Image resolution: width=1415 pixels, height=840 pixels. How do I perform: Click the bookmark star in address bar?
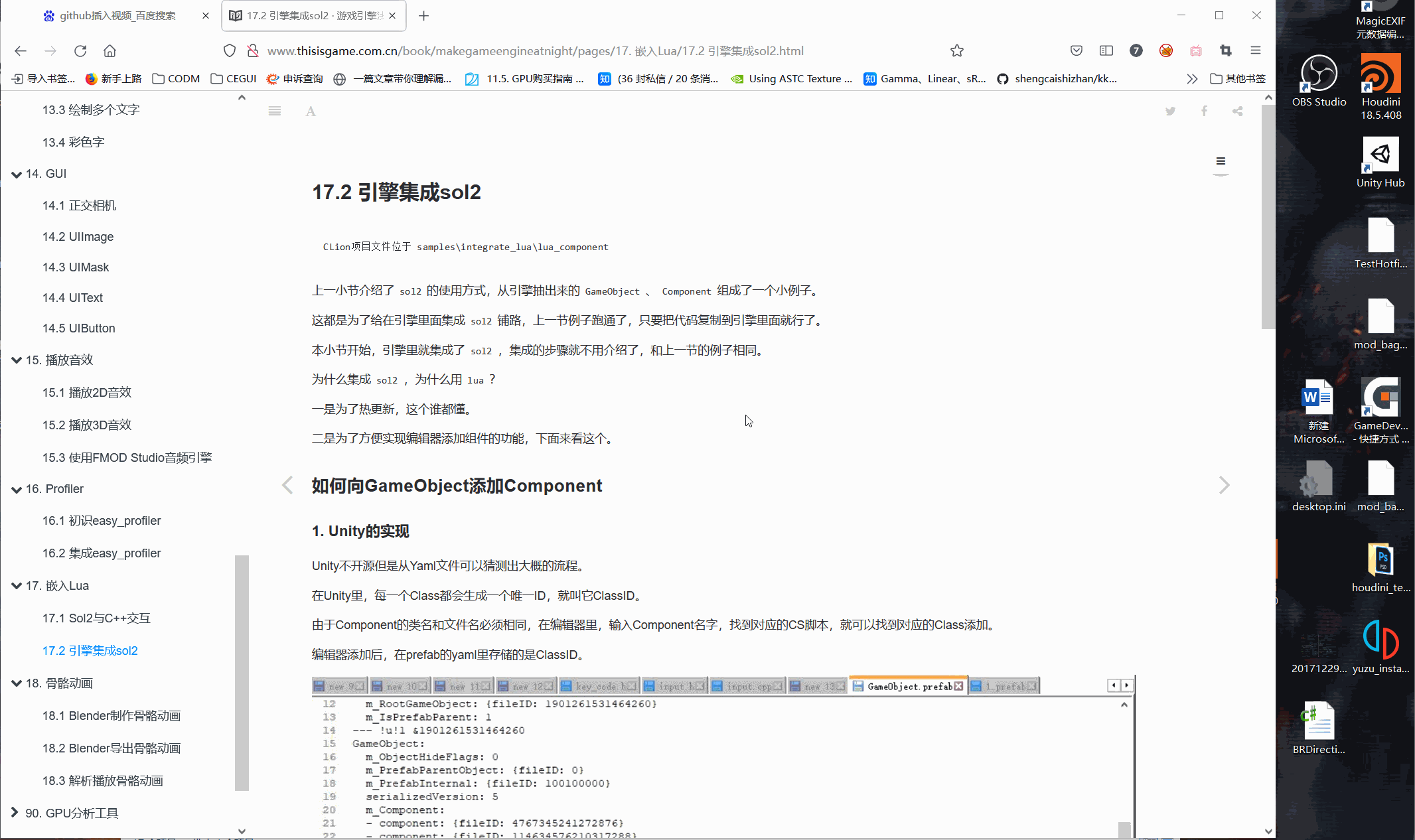click(x=956, y=50)
